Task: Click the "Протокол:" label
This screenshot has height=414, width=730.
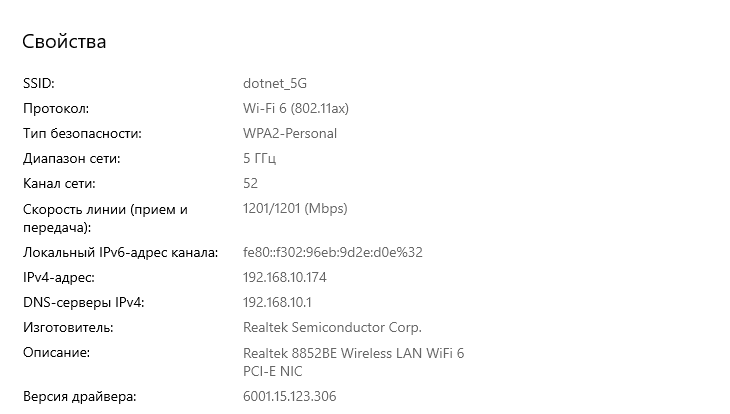Action: (56, 108)
